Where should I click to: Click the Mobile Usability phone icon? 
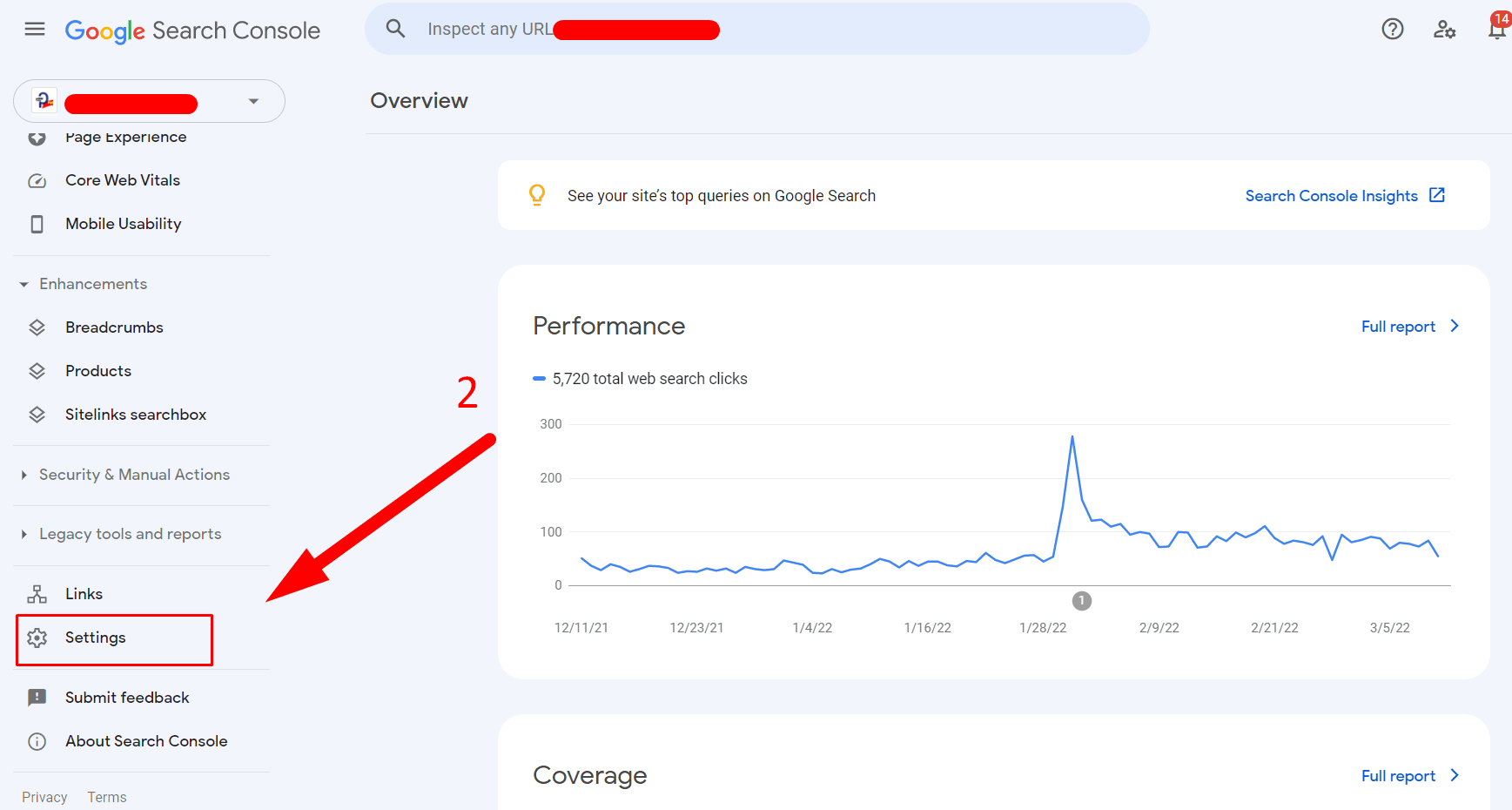point(37,225)
